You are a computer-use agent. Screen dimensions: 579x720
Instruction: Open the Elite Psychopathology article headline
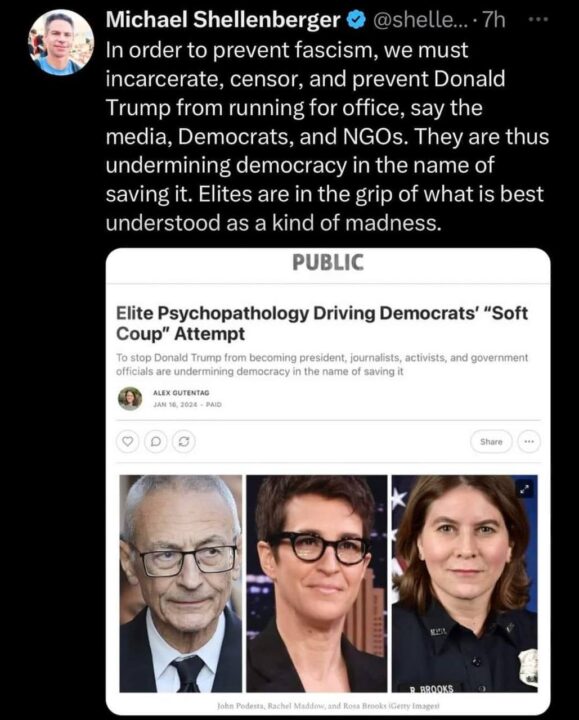click(x=322, y=323)
